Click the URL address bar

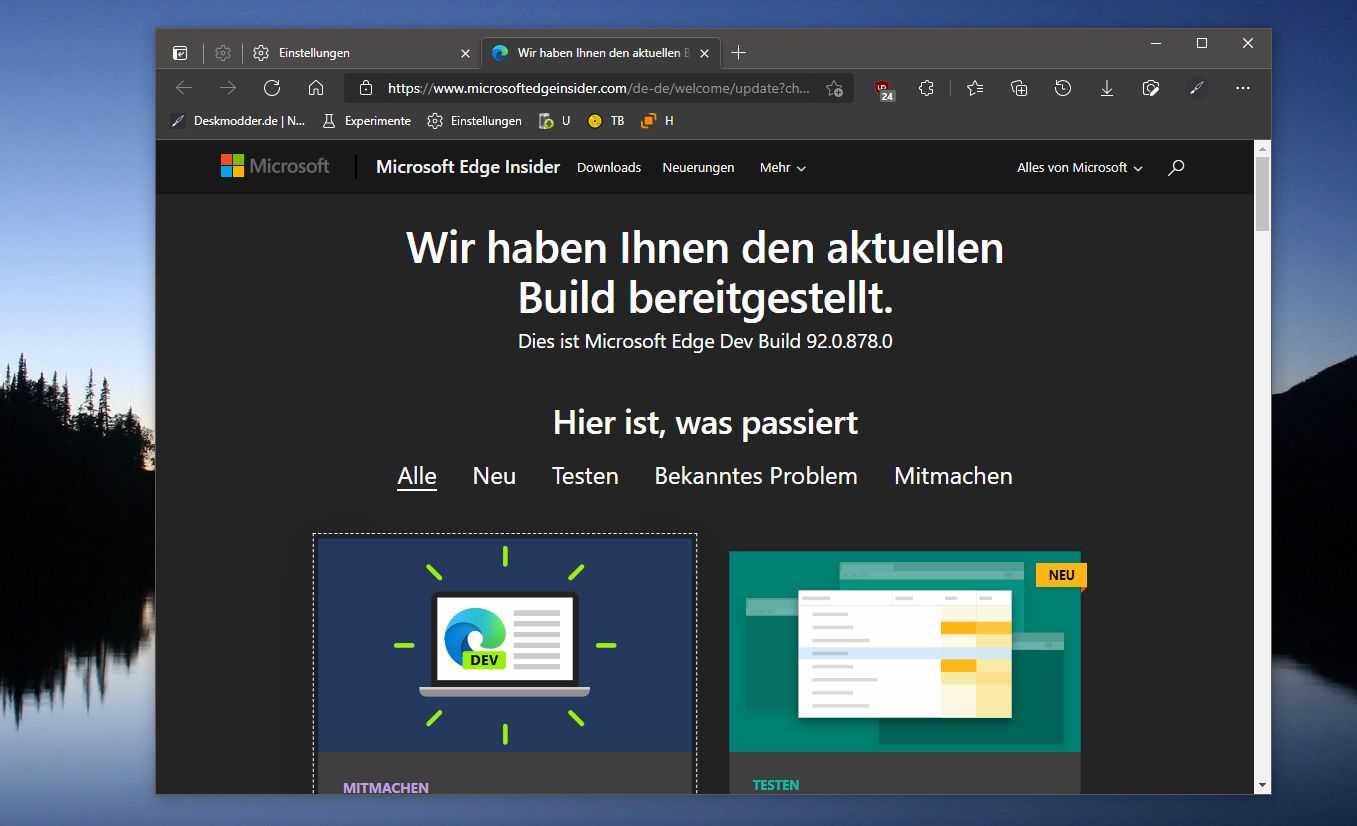tap(599, 88)
